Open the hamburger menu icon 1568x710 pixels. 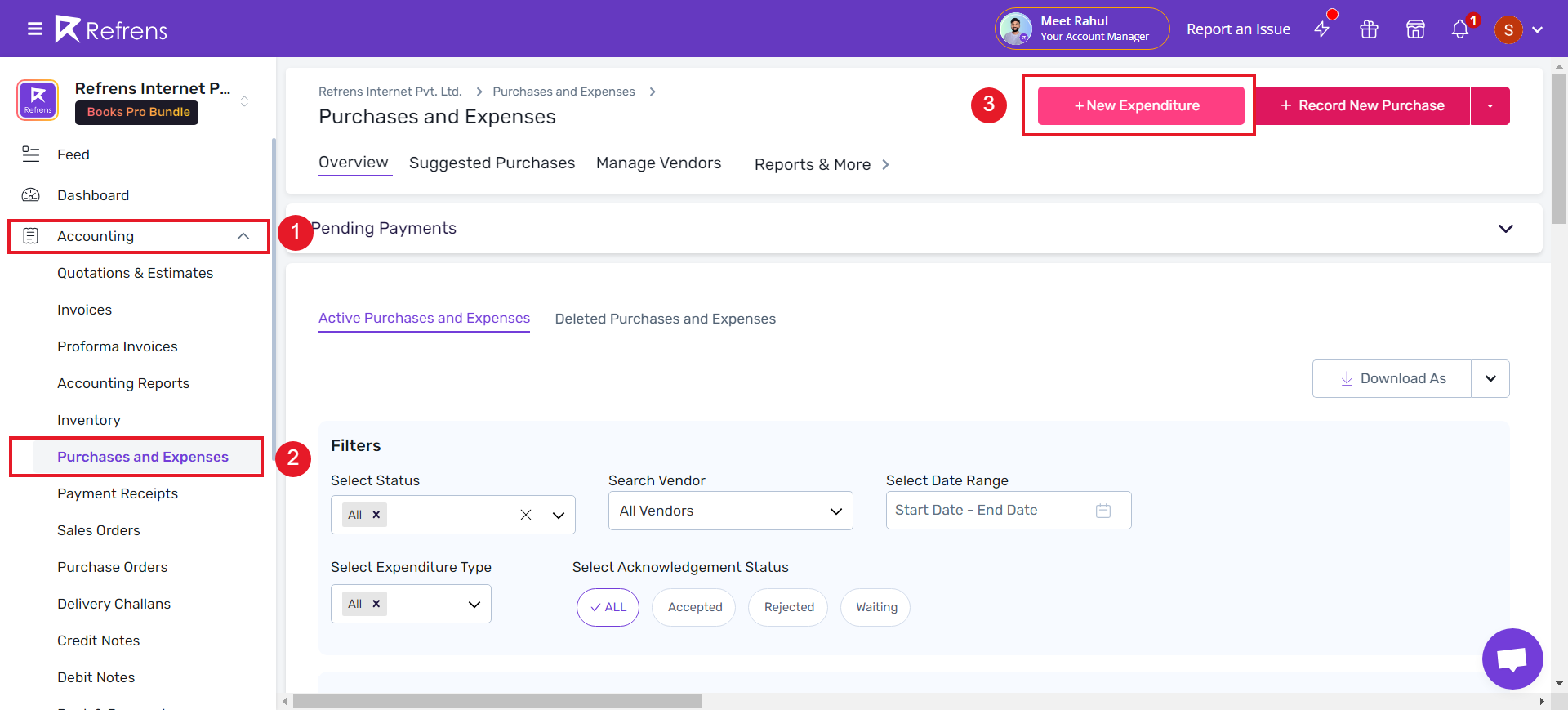pyautogui.click(x=35, y=29)
